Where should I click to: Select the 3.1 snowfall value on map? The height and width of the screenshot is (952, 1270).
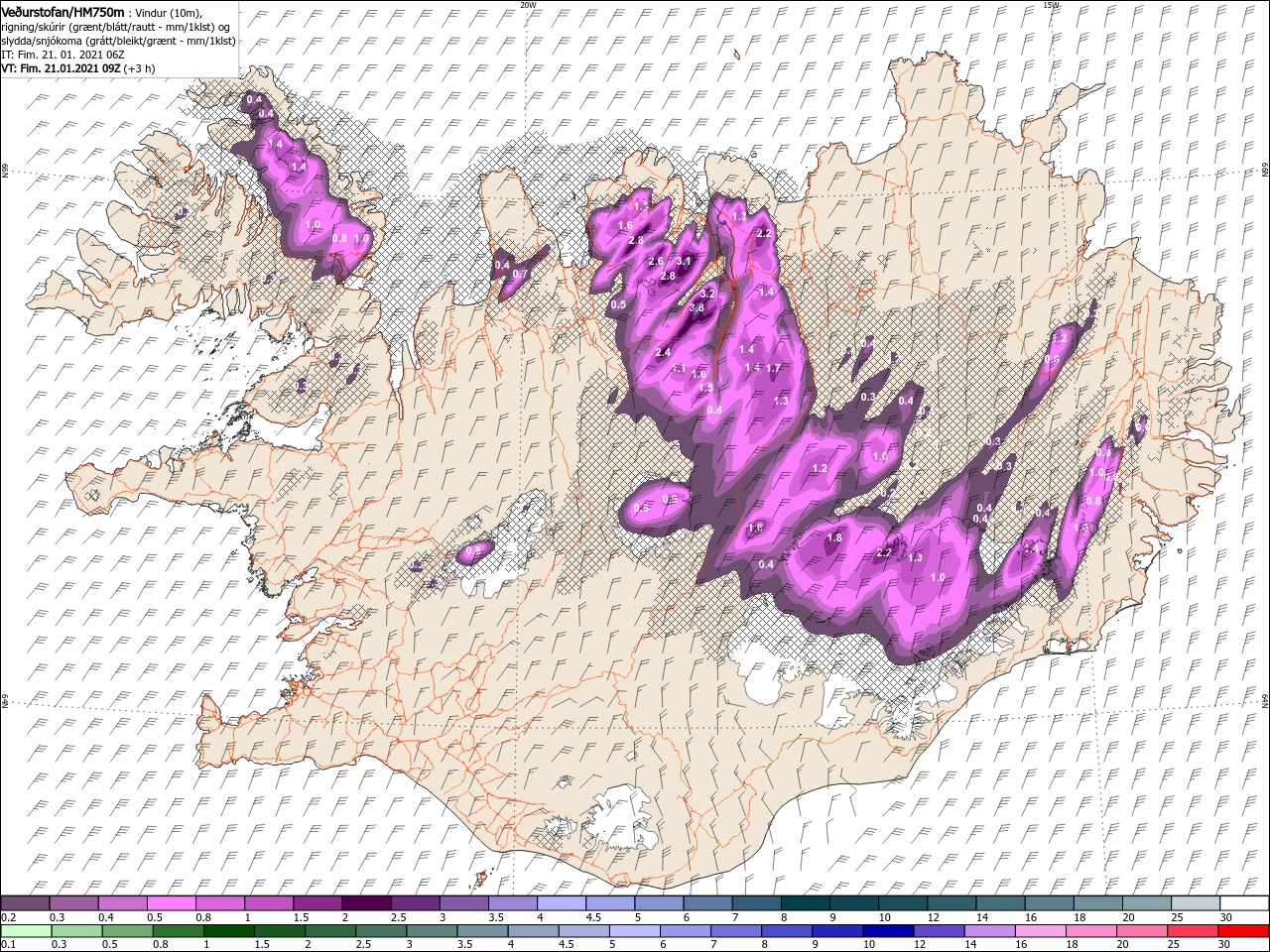click(x=684, y=261)
